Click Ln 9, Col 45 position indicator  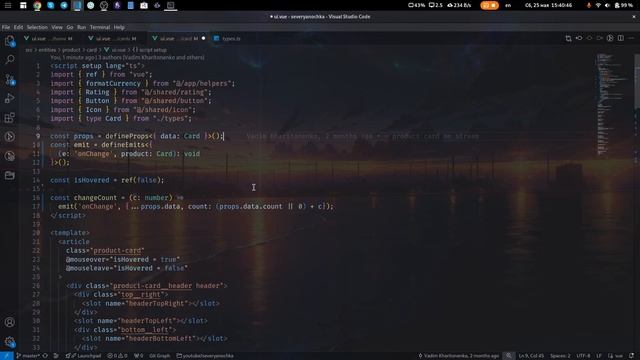(x=531, y=356)
